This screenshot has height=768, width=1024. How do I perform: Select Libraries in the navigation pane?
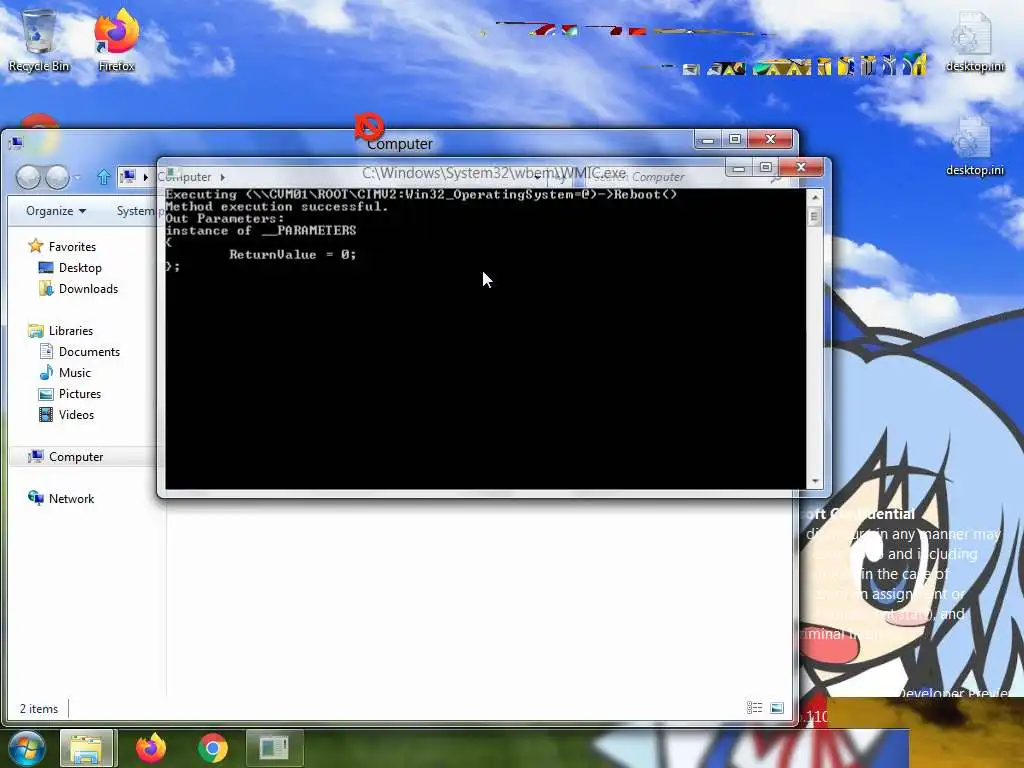coord(61,330)
